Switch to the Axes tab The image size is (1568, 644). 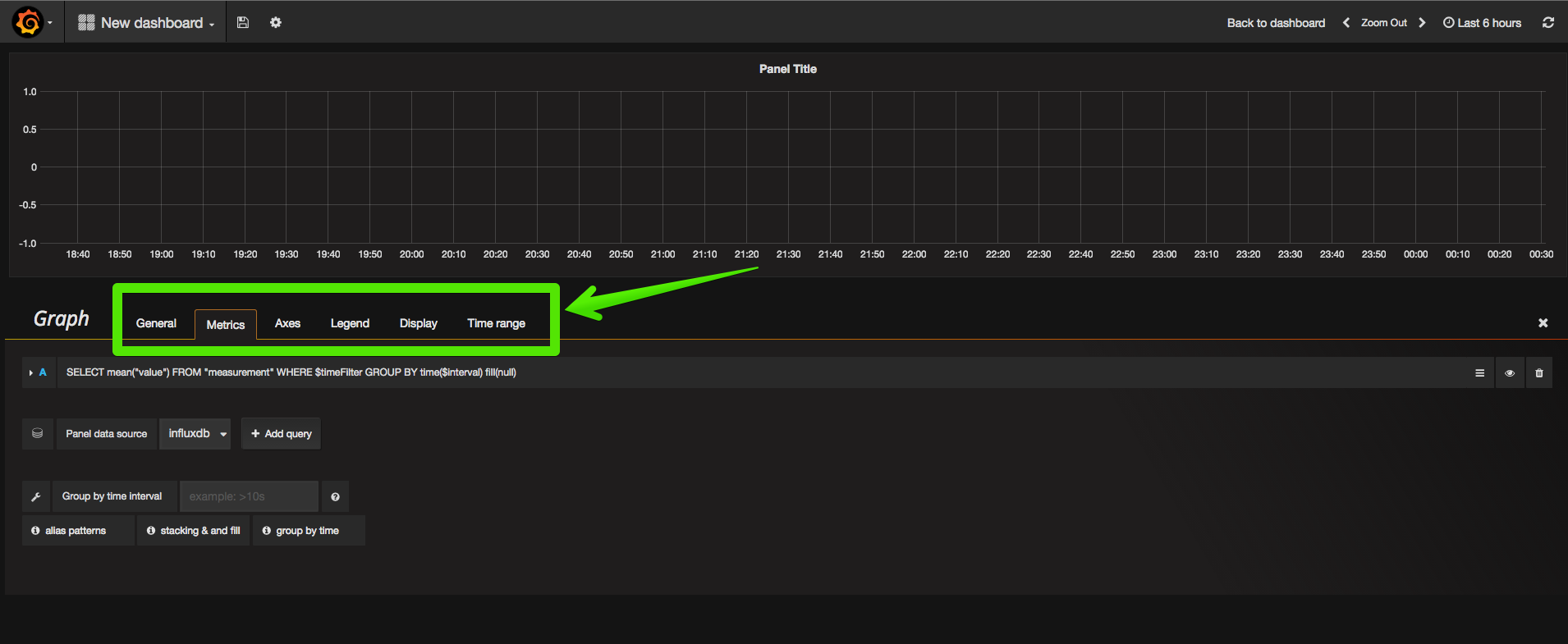[287, 324]
